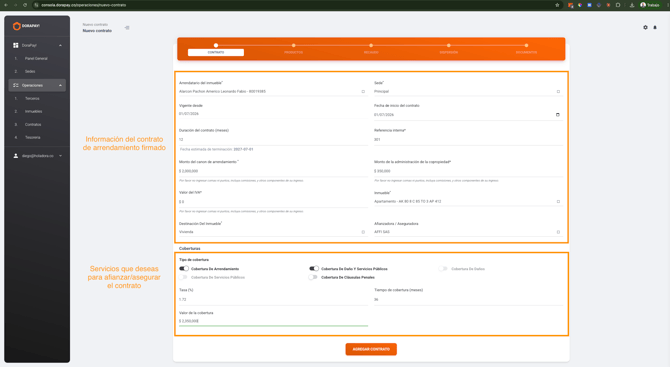Click Monto de la administración field
The image size is (670, 367).
(x=468, y=171)
